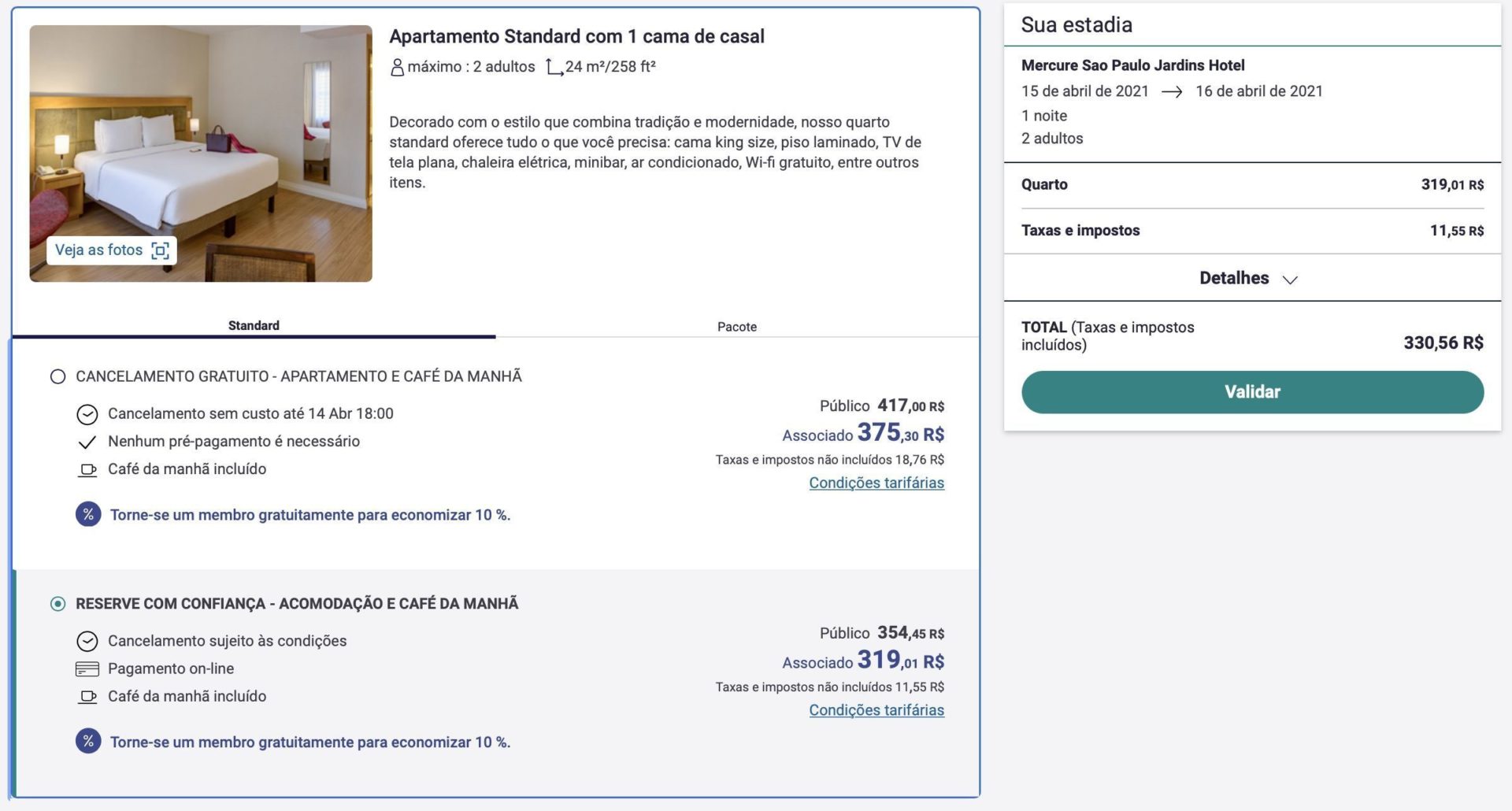Screen dimensions: 1512x811
Task: Click the free cancellation clock icon
Action: [x=87, y=414]
